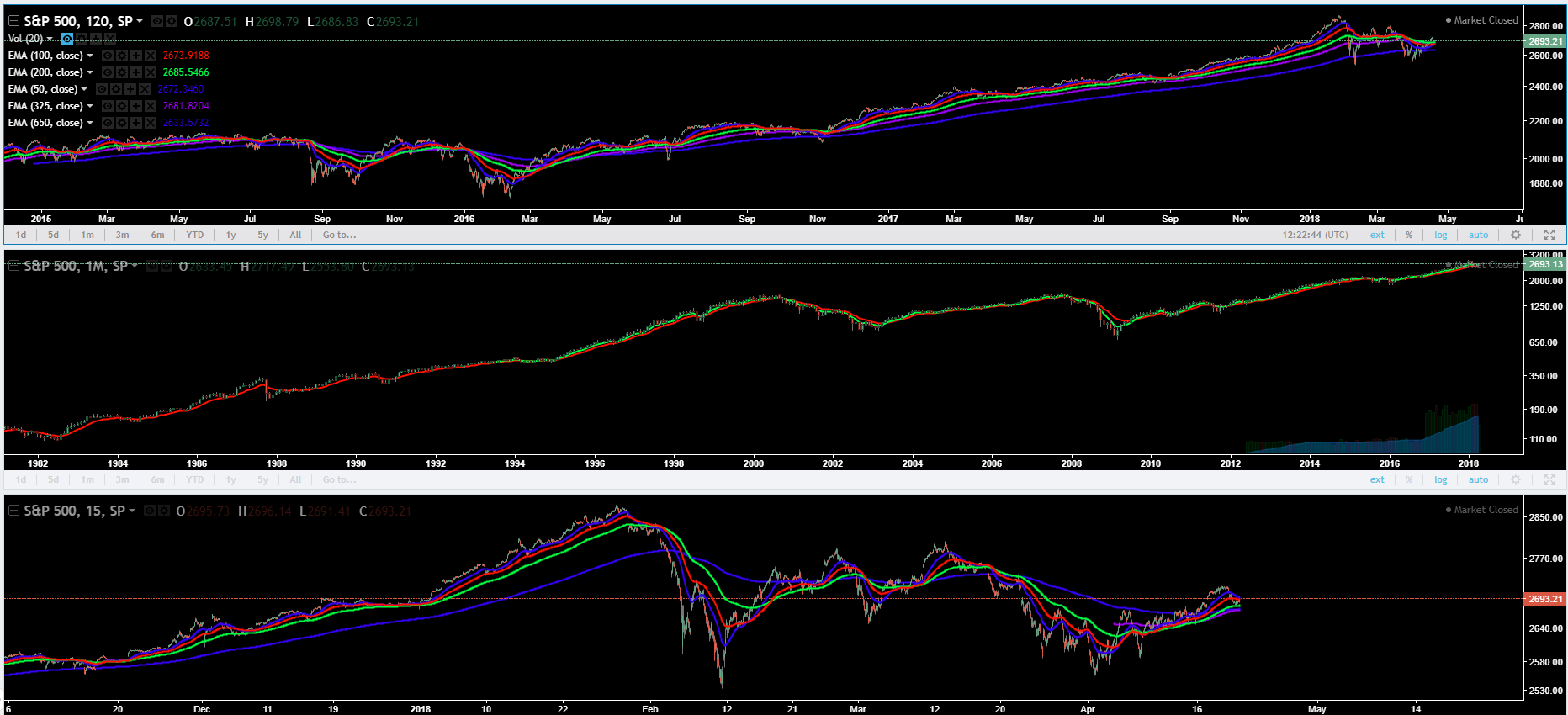Open settings gear for EMA (325, close)

[122, 106]
